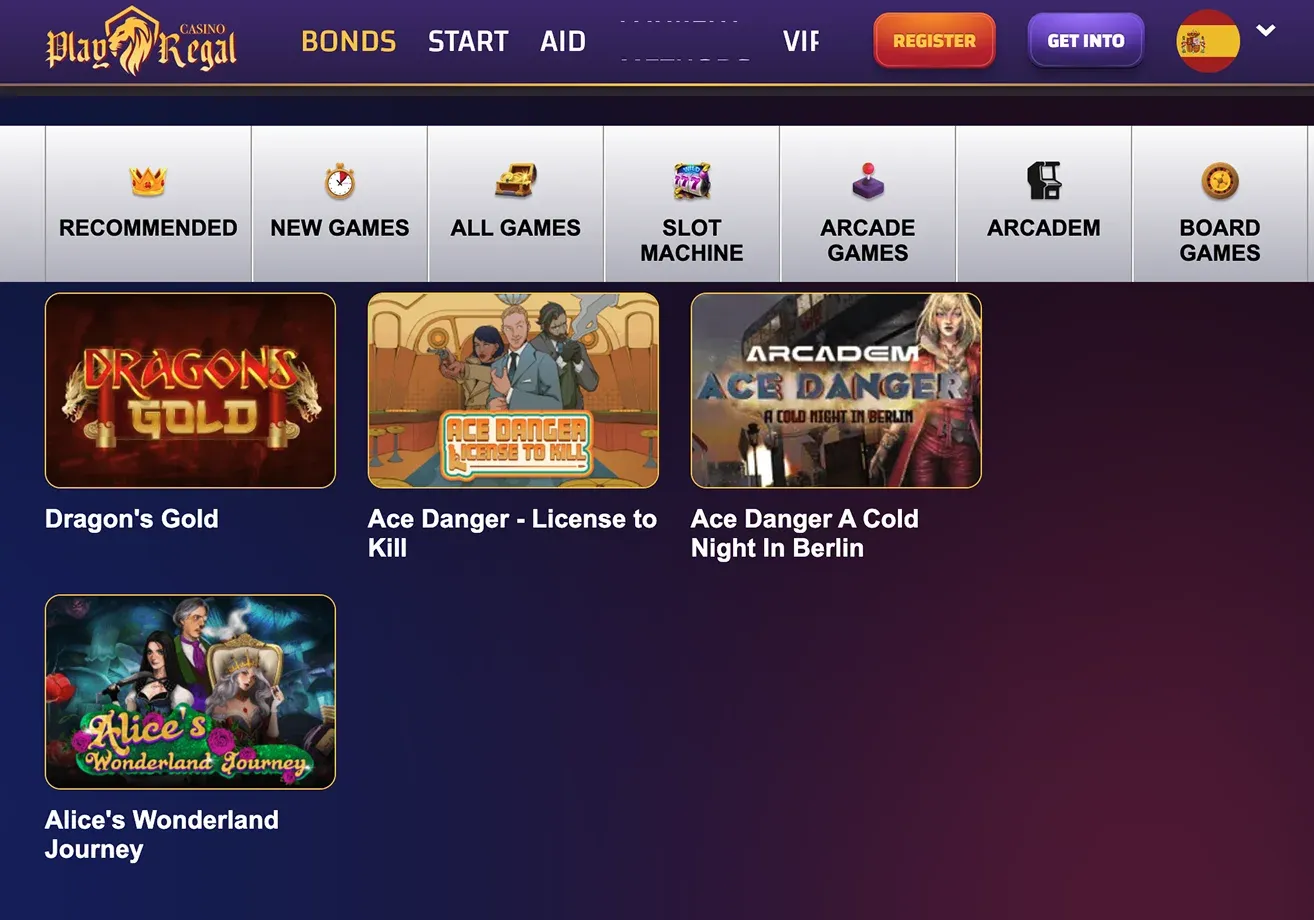This screenshot has height=920, width=1314.
Task: Open the AID navigation link
Action: (x=563, y=41)
